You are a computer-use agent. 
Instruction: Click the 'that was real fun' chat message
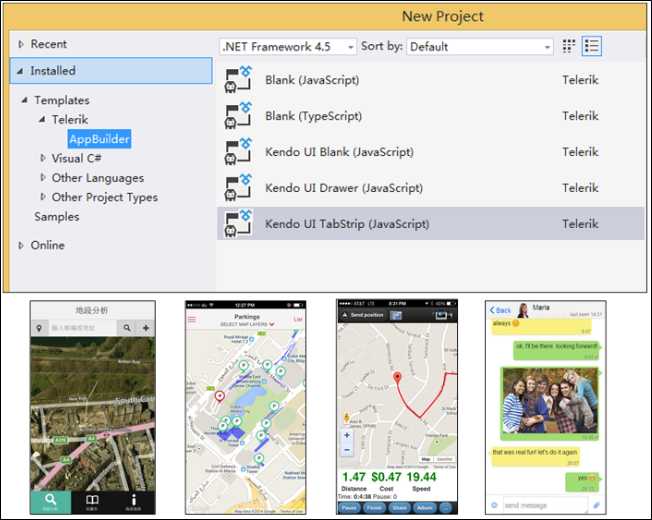(535, 456)
